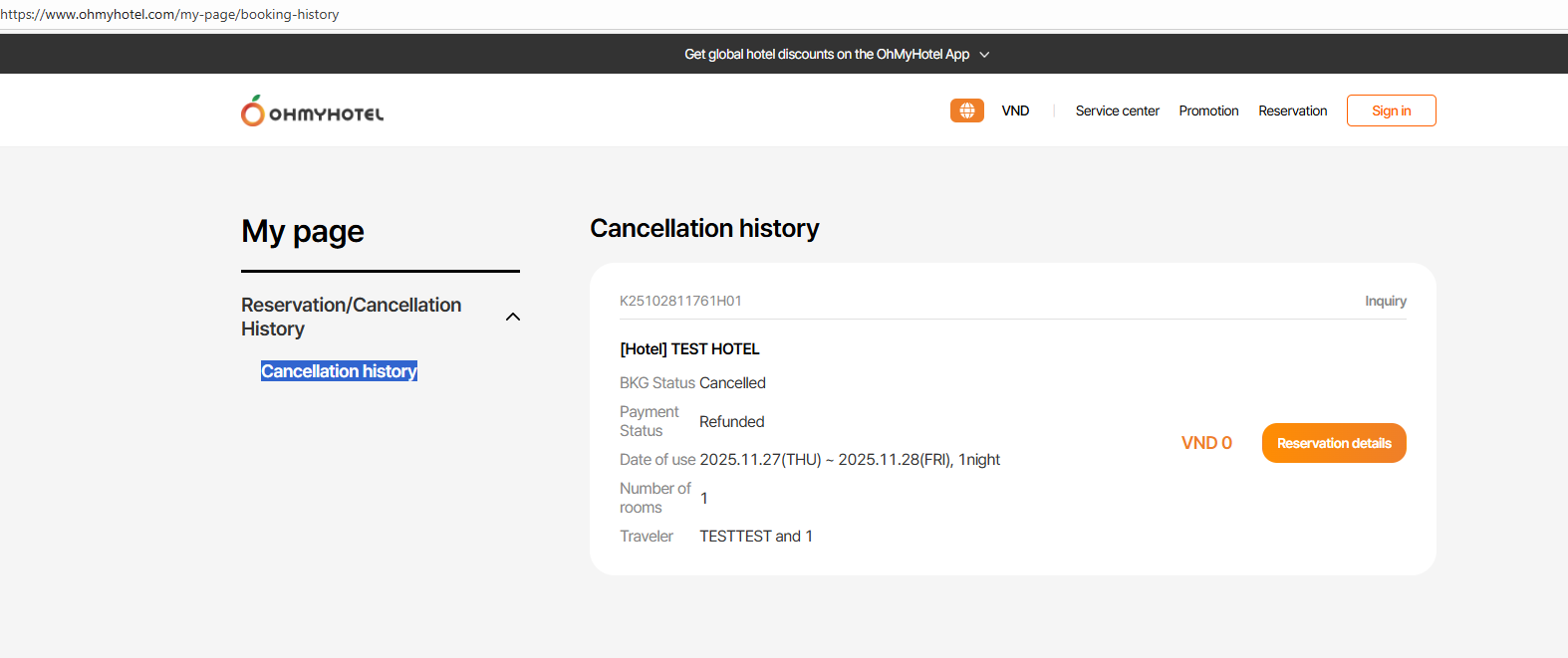Select the Reservation/Cancellation History sidebar label
Viewport: 1568px width, 658px height.
tap(351, 317)
